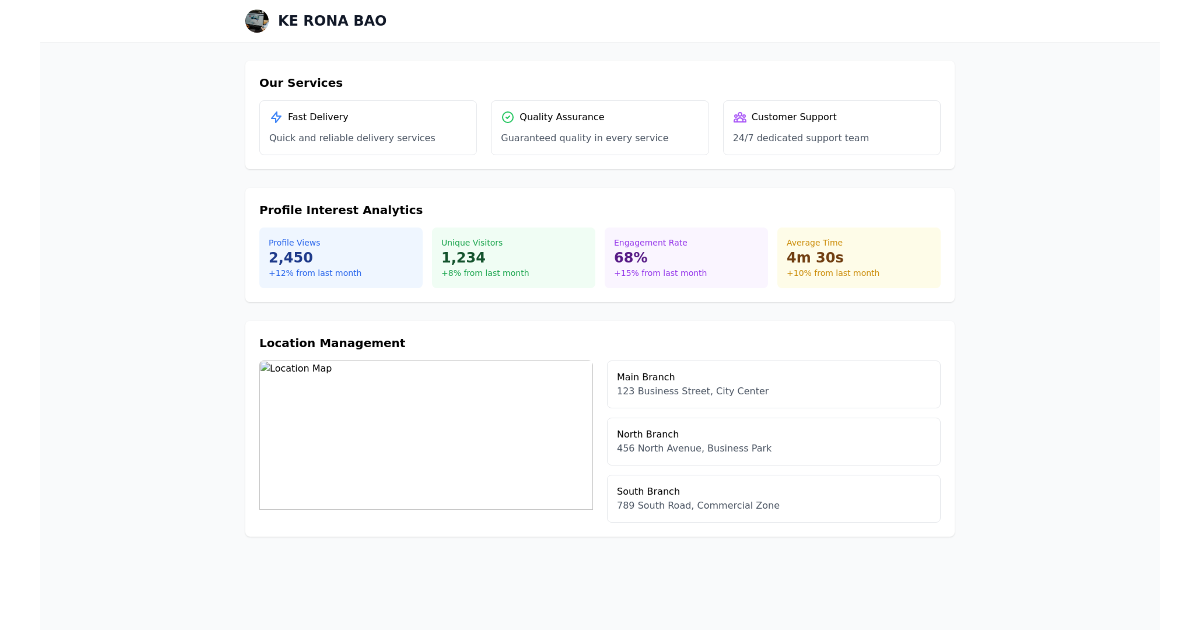Screen dimensions: 1200x630
Task: Click the KE RONA BAO business name
Action: pos(334,20)
